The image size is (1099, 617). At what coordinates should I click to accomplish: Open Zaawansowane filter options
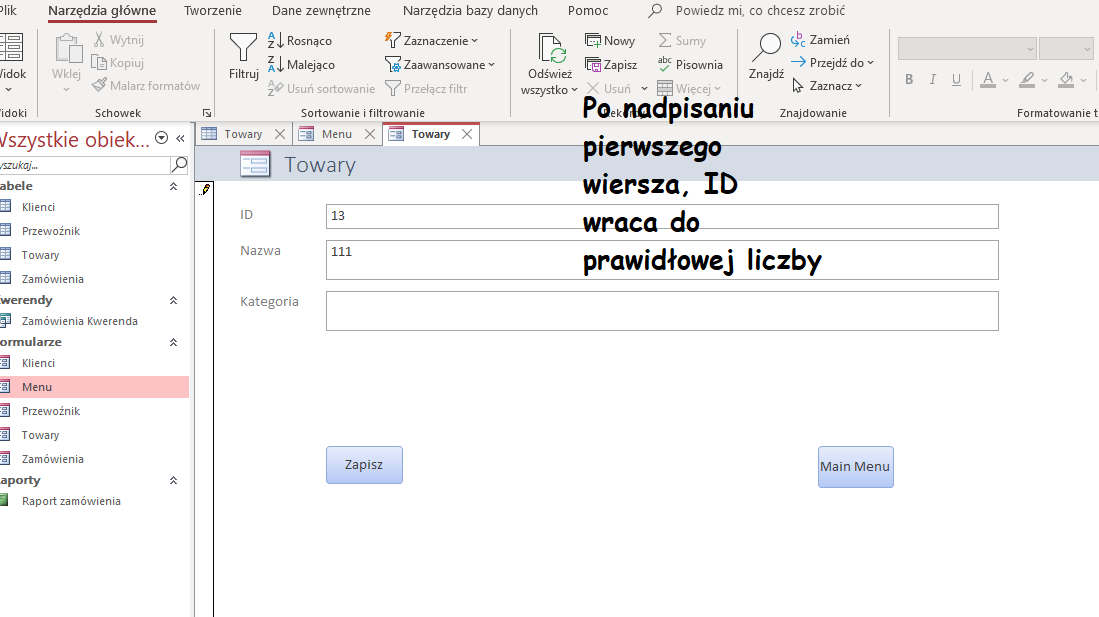440,65
